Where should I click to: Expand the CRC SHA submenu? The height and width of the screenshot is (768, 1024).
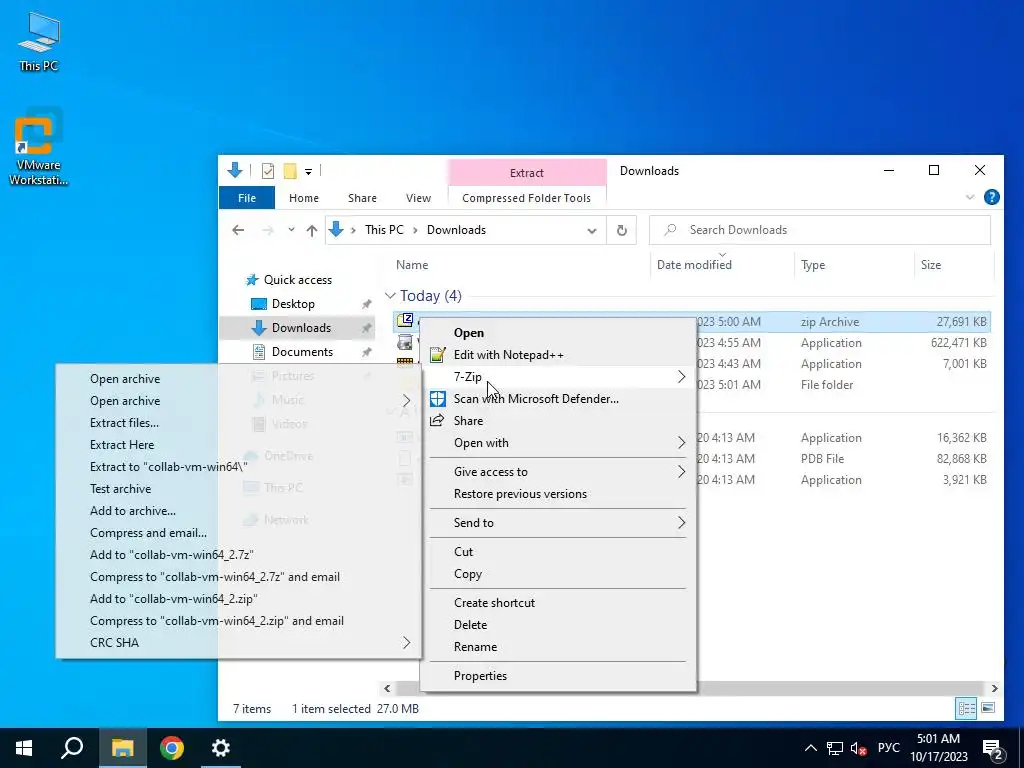(238, 643)
